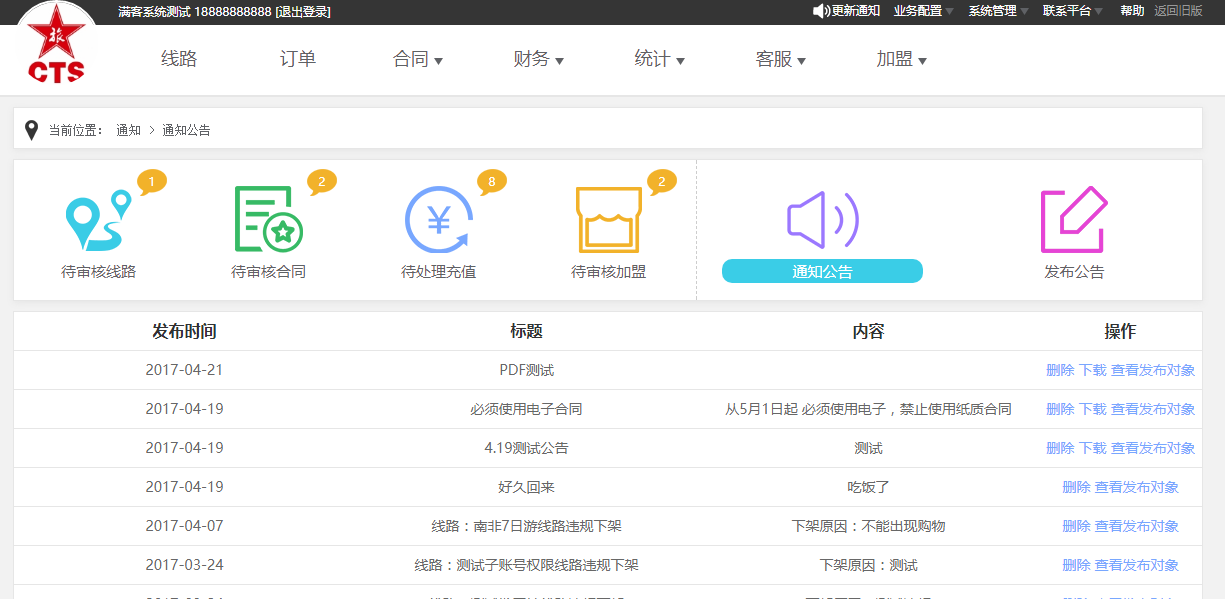The image size is (1225, 599).
Task: Click the 退出登录 logout link
Action: 303,12
